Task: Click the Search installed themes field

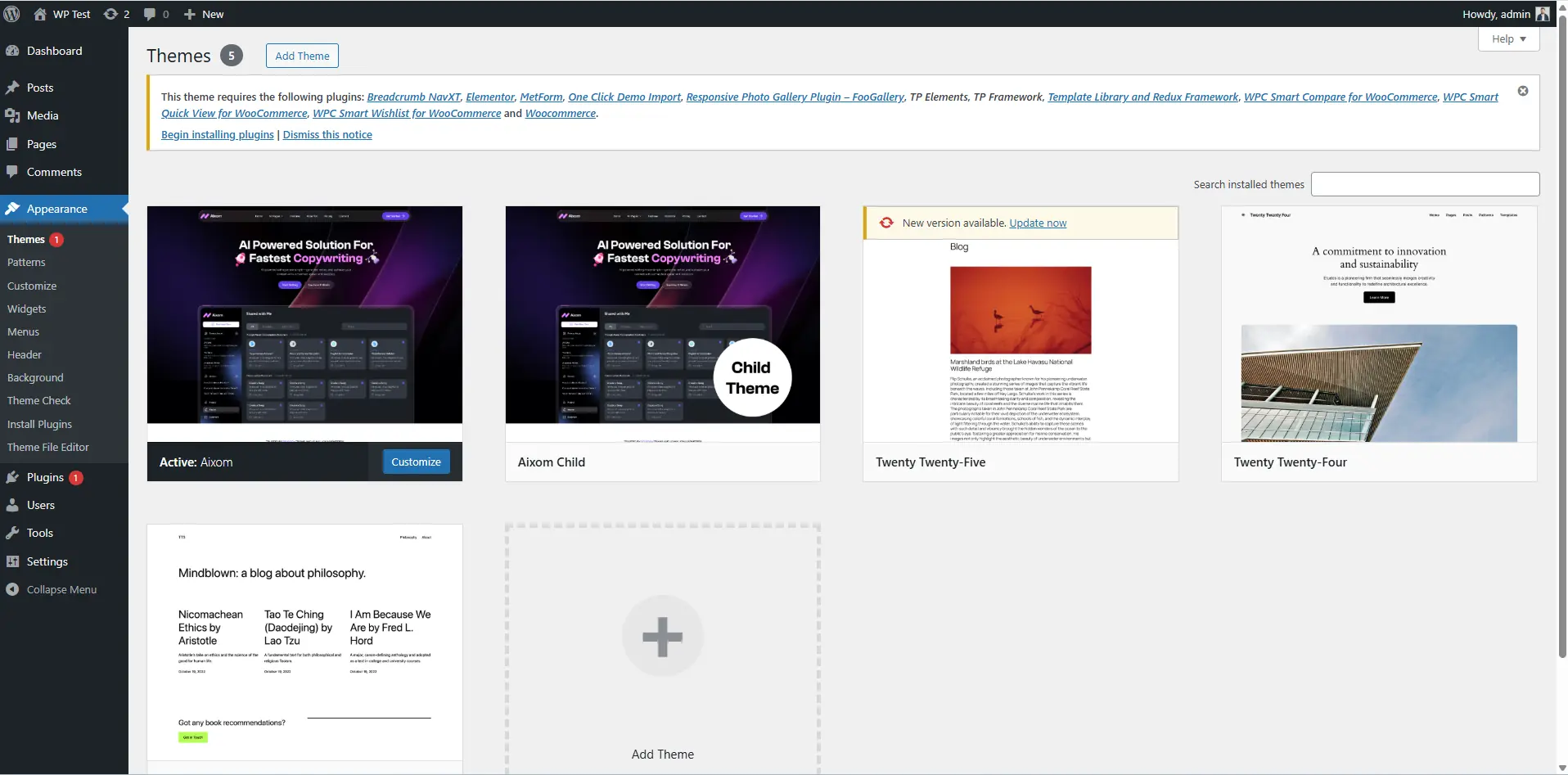Action: pos(1424,184)
